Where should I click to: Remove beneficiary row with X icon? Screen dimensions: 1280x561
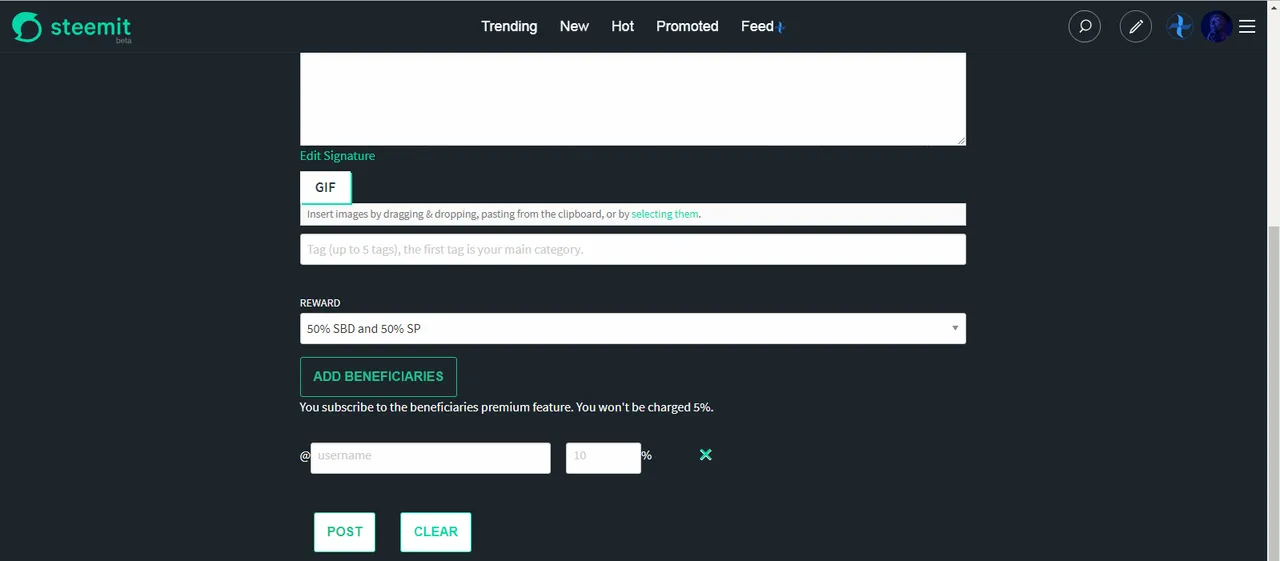705,455
